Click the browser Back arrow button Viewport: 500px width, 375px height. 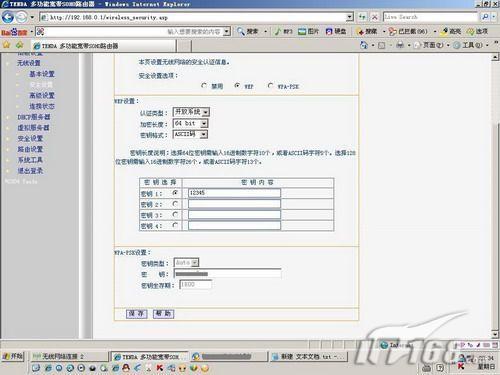8,17
